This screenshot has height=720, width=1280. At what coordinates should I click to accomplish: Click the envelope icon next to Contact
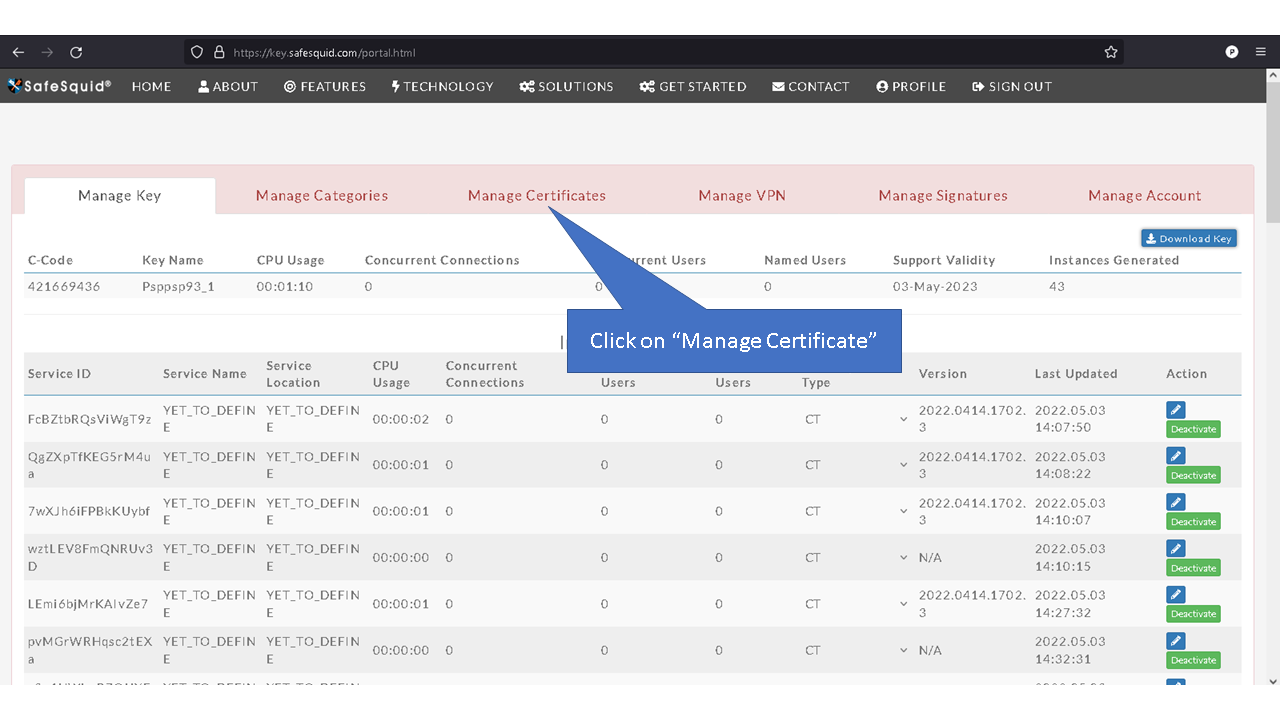point(781,86)
